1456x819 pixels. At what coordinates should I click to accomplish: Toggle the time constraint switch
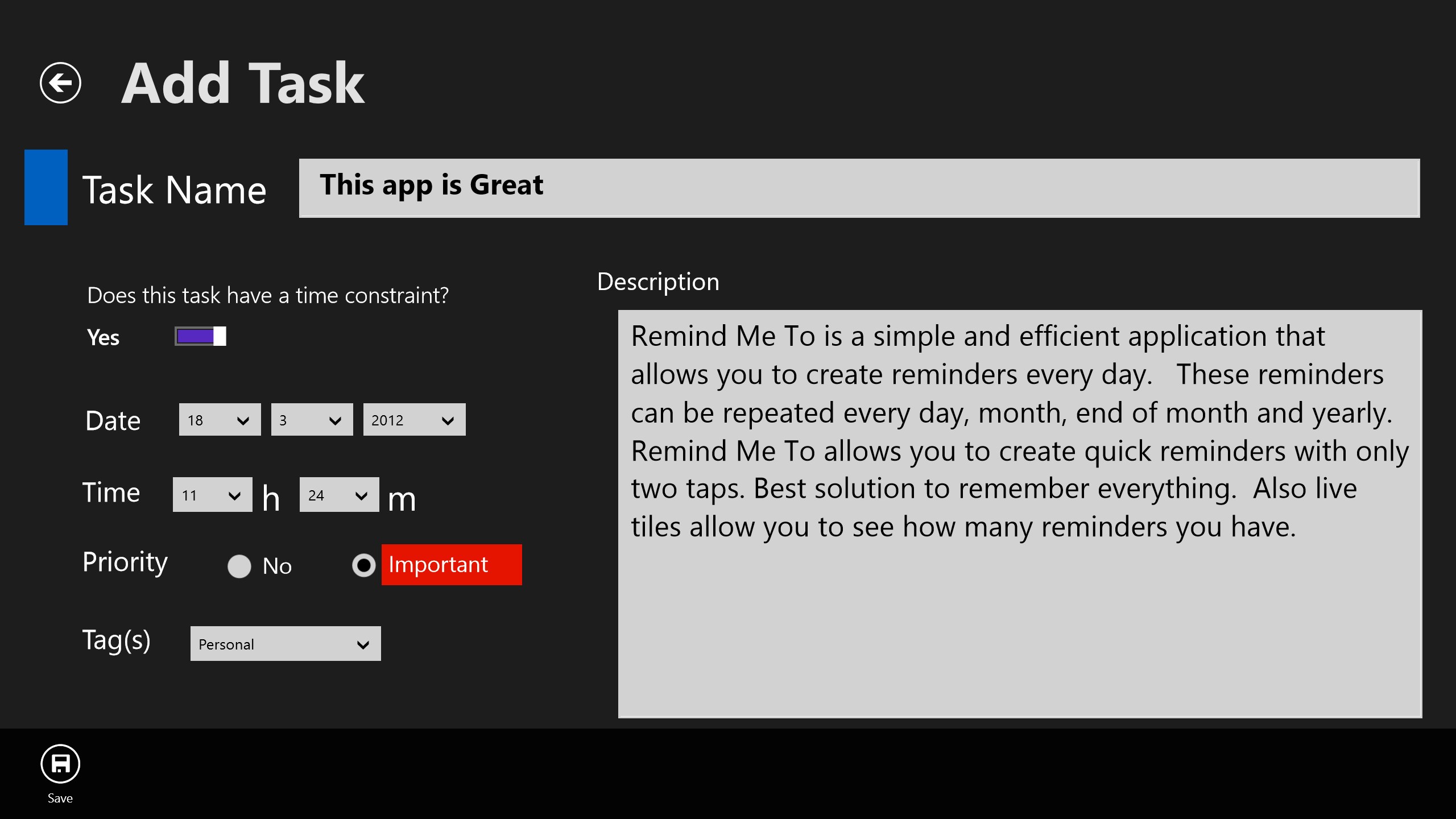tap(200, 336)
